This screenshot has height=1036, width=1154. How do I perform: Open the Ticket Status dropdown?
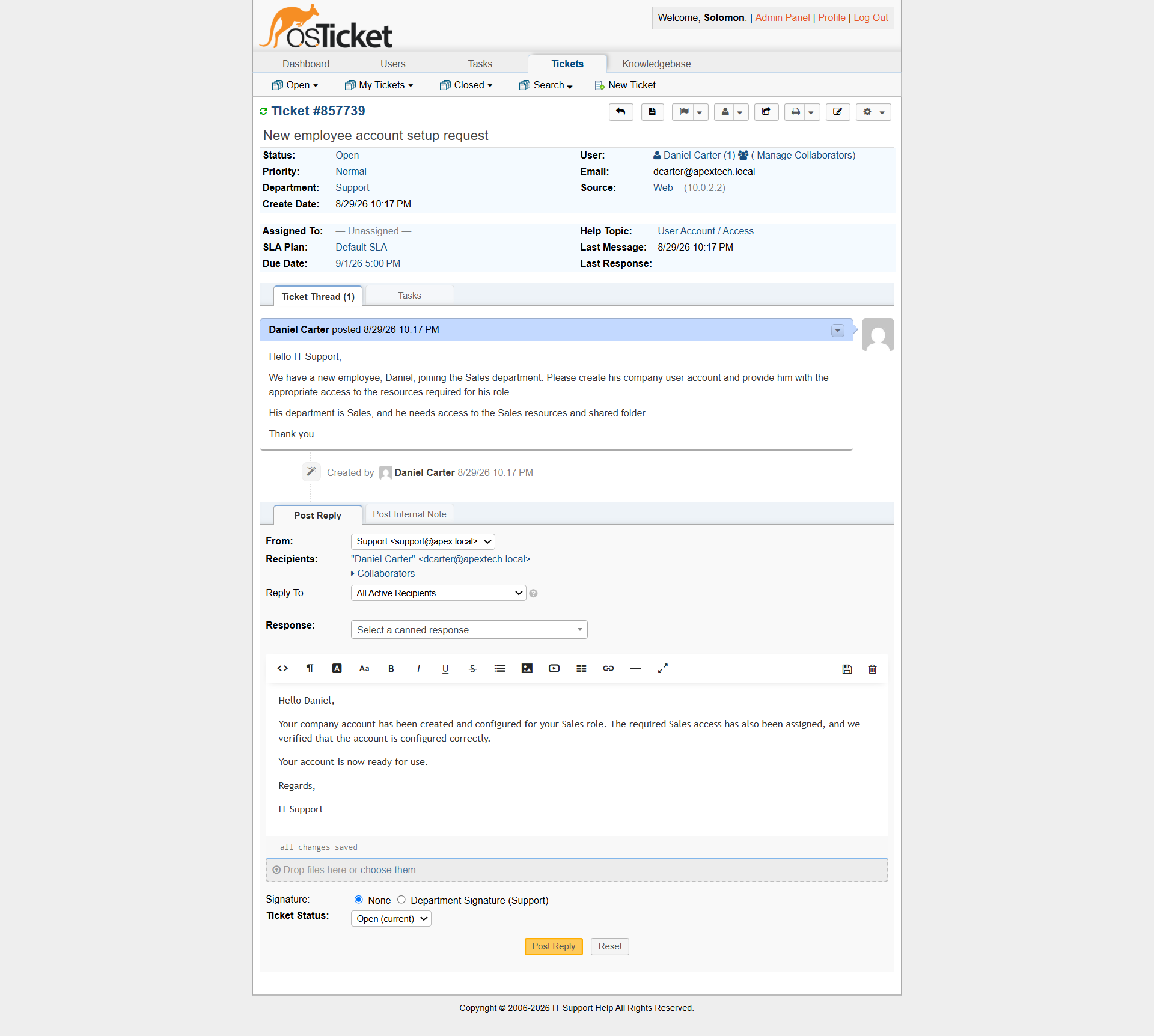391,919
